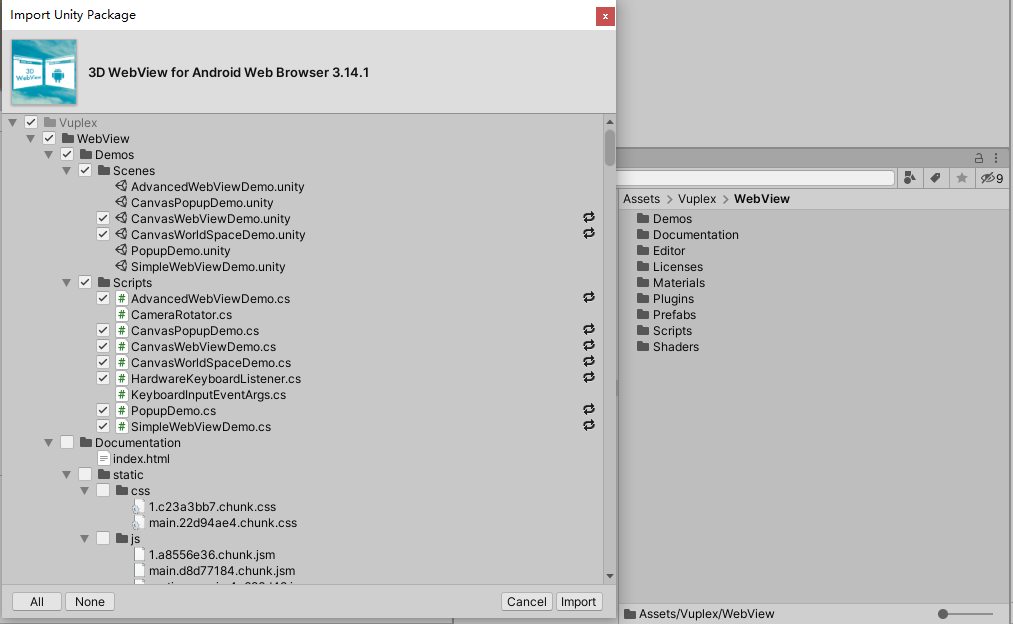Select Prefabs folder in Project window
The height and width of the screenshot is (624, 1013).
666,315
